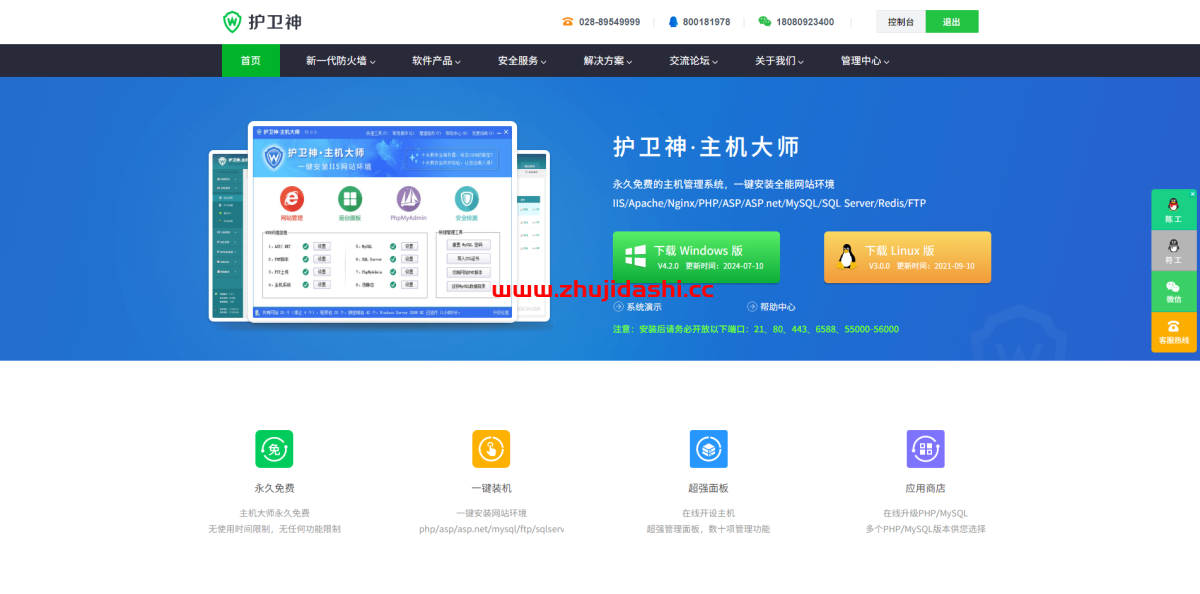The width and height of the screenshot is (1200, 594).
Task: Click the blue 超强面板 feature icon
Action: (x=708, y=449)
